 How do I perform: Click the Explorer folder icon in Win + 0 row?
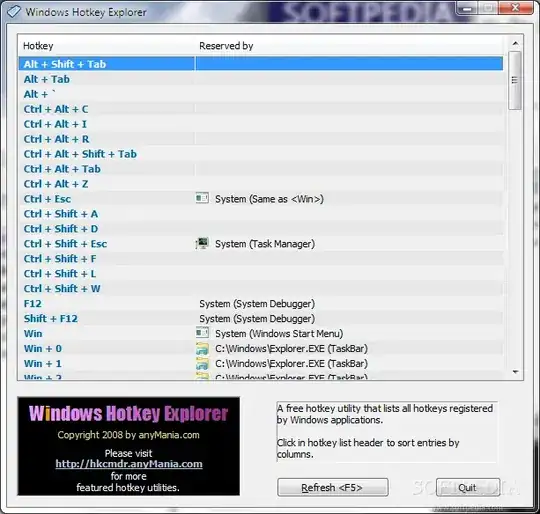[202, 348]
